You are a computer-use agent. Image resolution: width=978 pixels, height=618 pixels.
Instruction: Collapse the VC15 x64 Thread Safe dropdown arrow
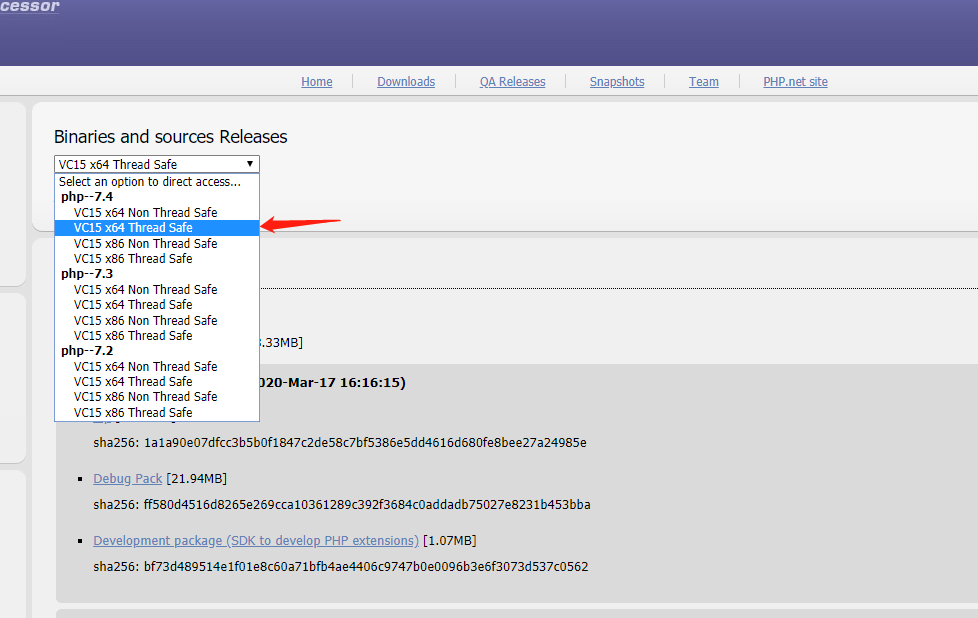(249, 164)
